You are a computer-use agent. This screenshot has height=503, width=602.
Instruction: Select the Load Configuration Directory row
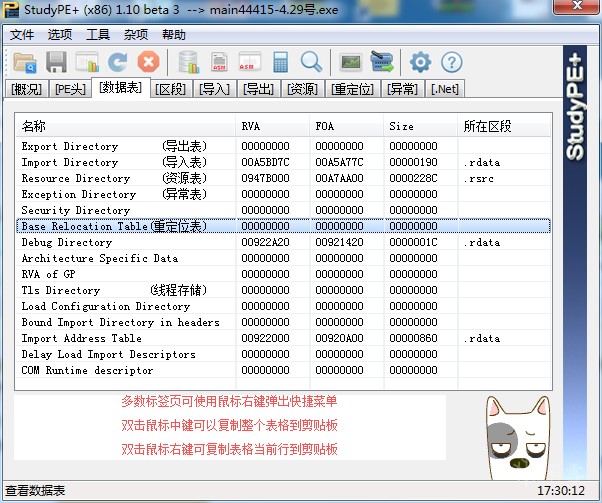283,306
